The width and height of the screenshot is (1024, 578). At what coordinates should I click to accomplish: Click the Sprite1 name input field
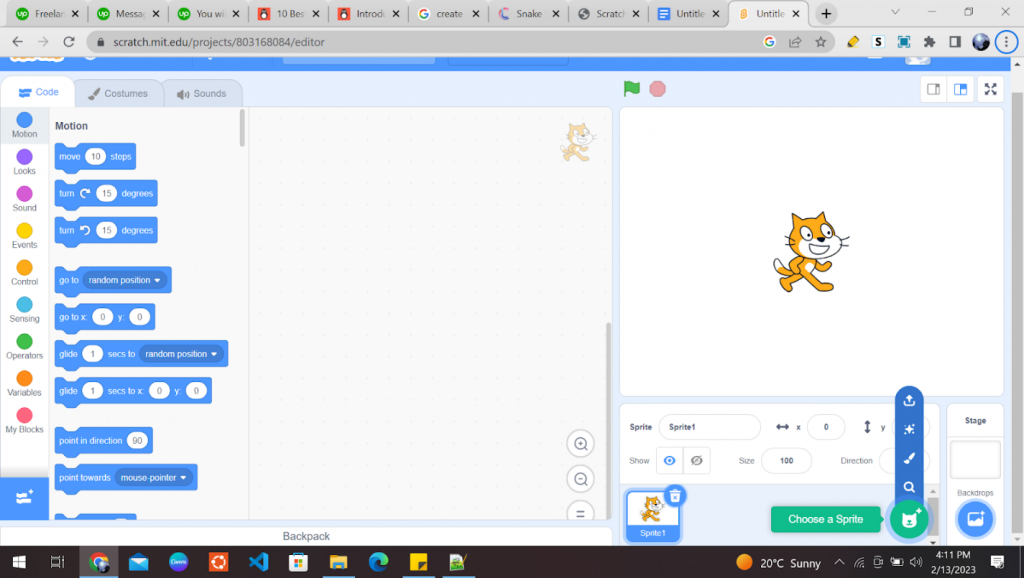click(710, 427)
